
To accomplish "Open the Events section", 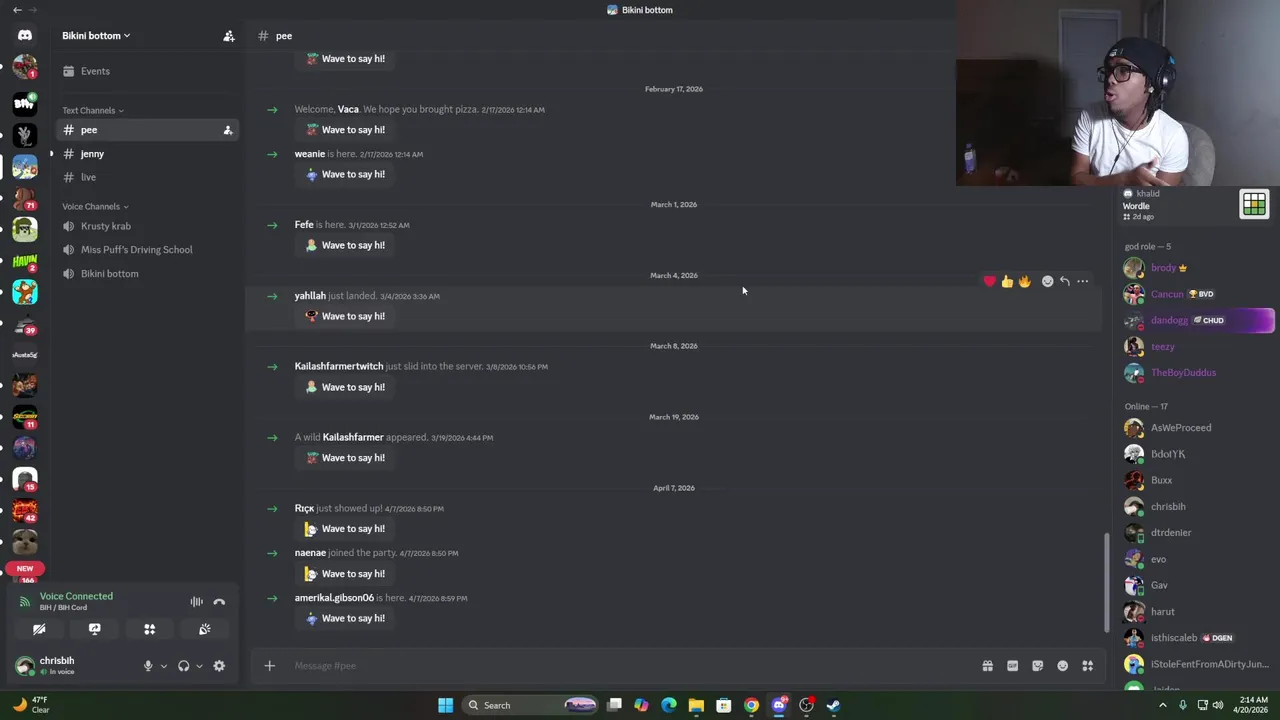I will [95, 71].
